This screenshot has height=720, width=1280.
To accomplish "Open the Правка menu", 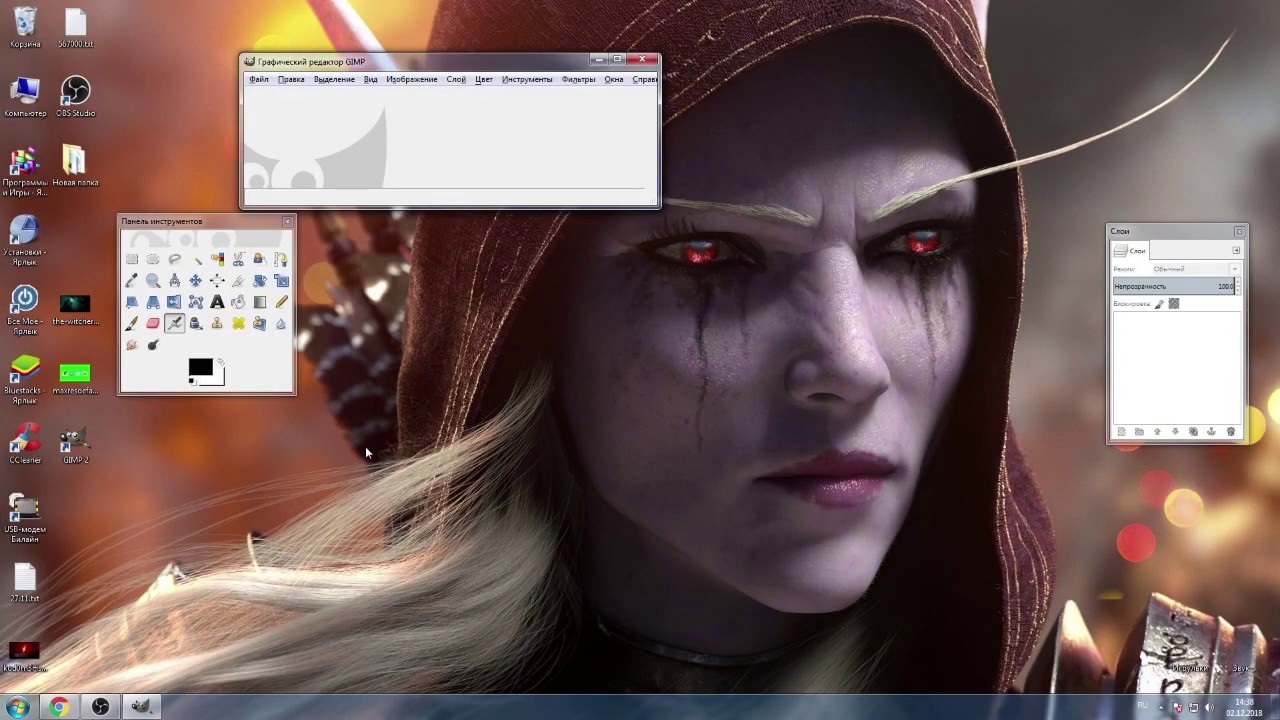I will pos(291,79).
